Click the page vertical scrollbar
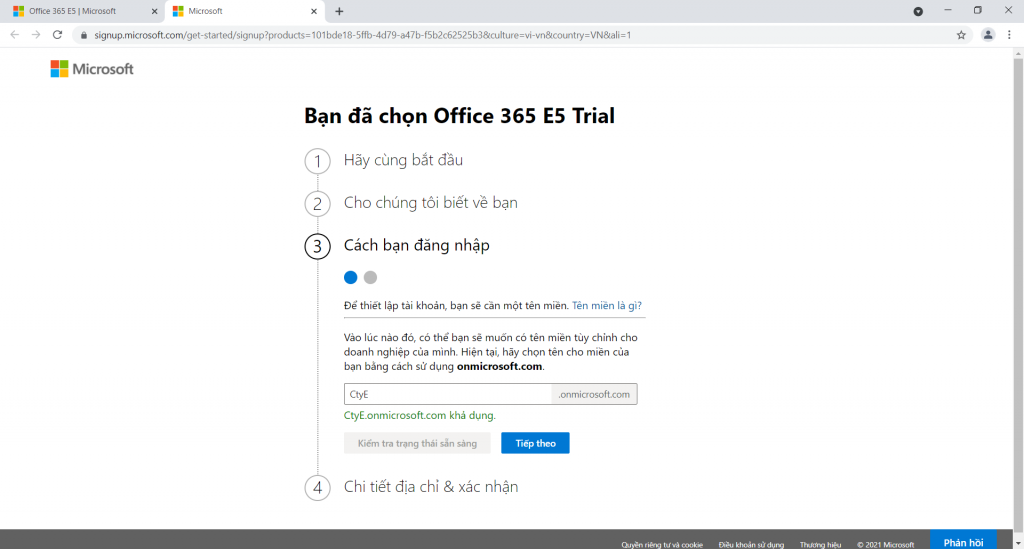Viewport: 1024px width, 549px height. pos(1018,297)
